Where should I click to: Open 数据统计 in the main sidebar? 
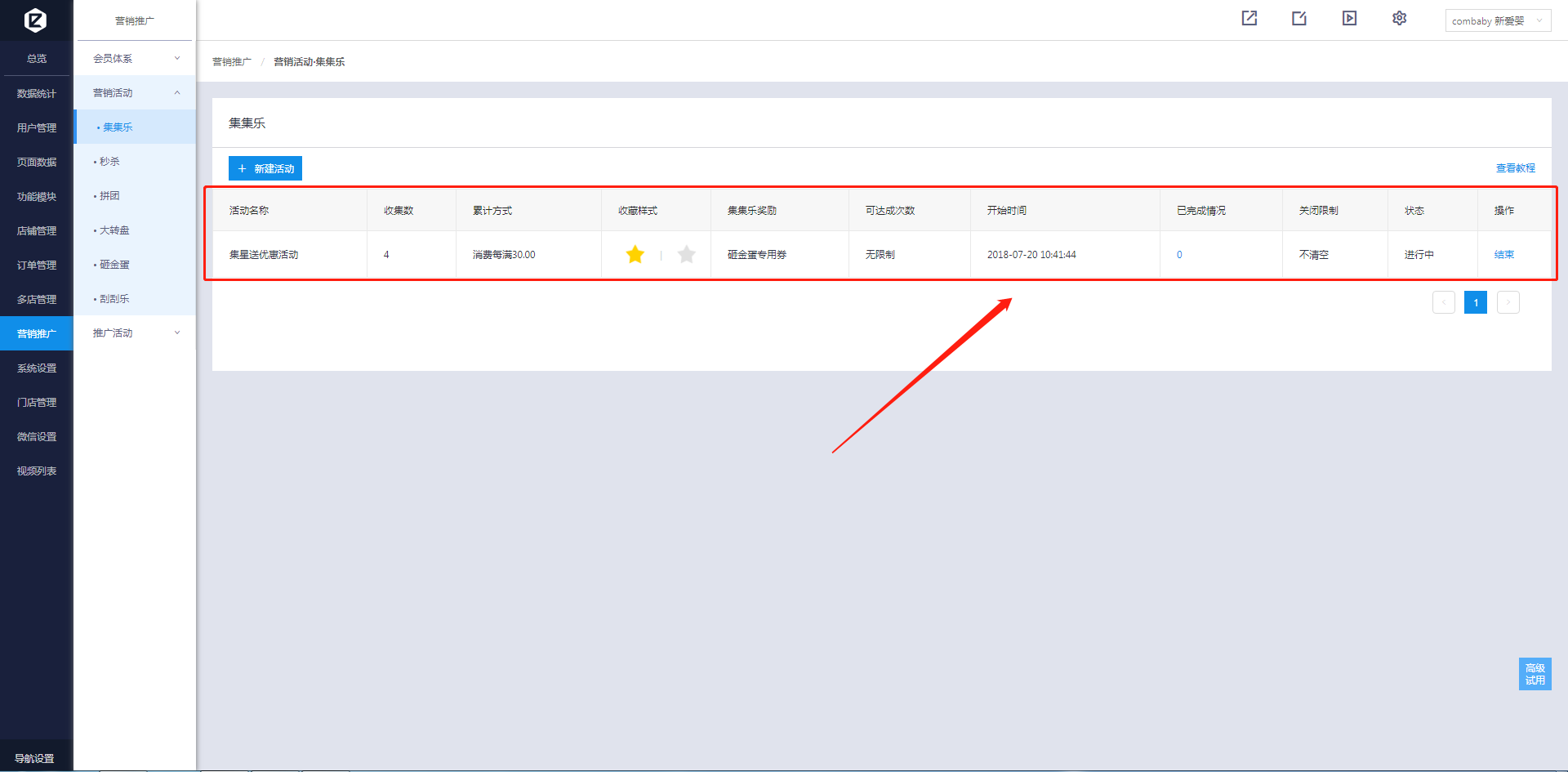(x=37, y=94)
